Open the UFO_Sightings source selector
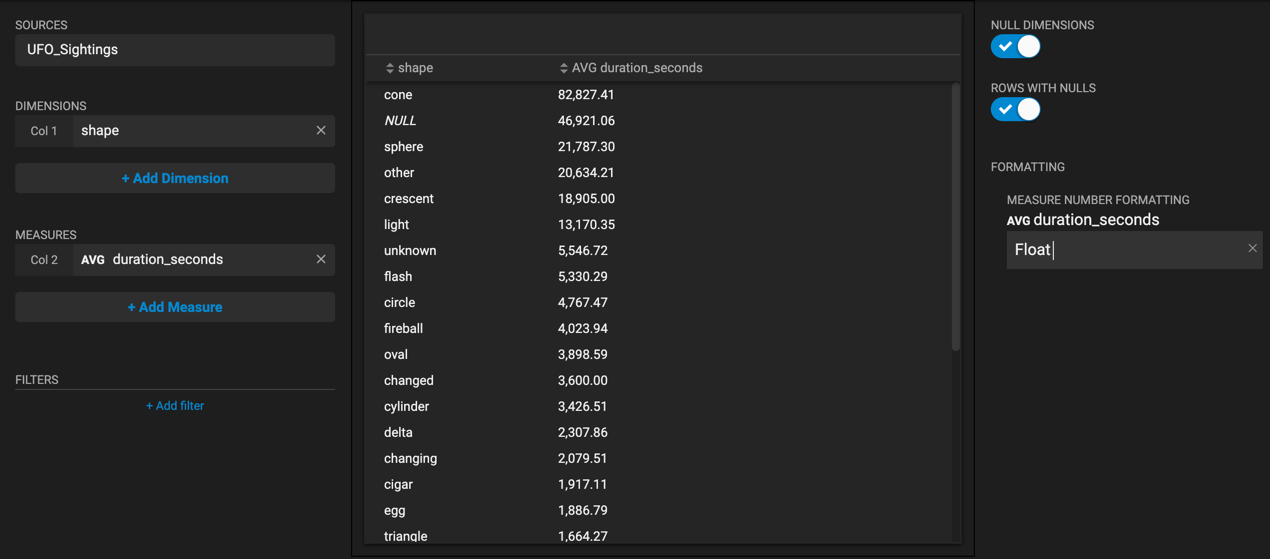 [x=175, y=50]
